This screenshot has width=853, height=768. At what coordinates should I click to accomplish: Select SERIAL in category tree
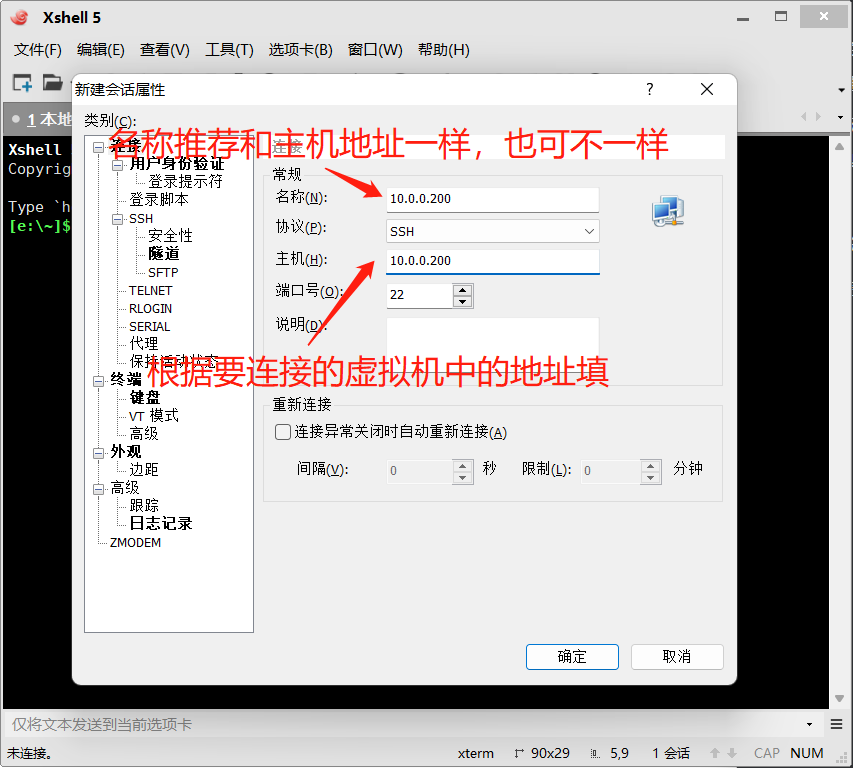150,327
